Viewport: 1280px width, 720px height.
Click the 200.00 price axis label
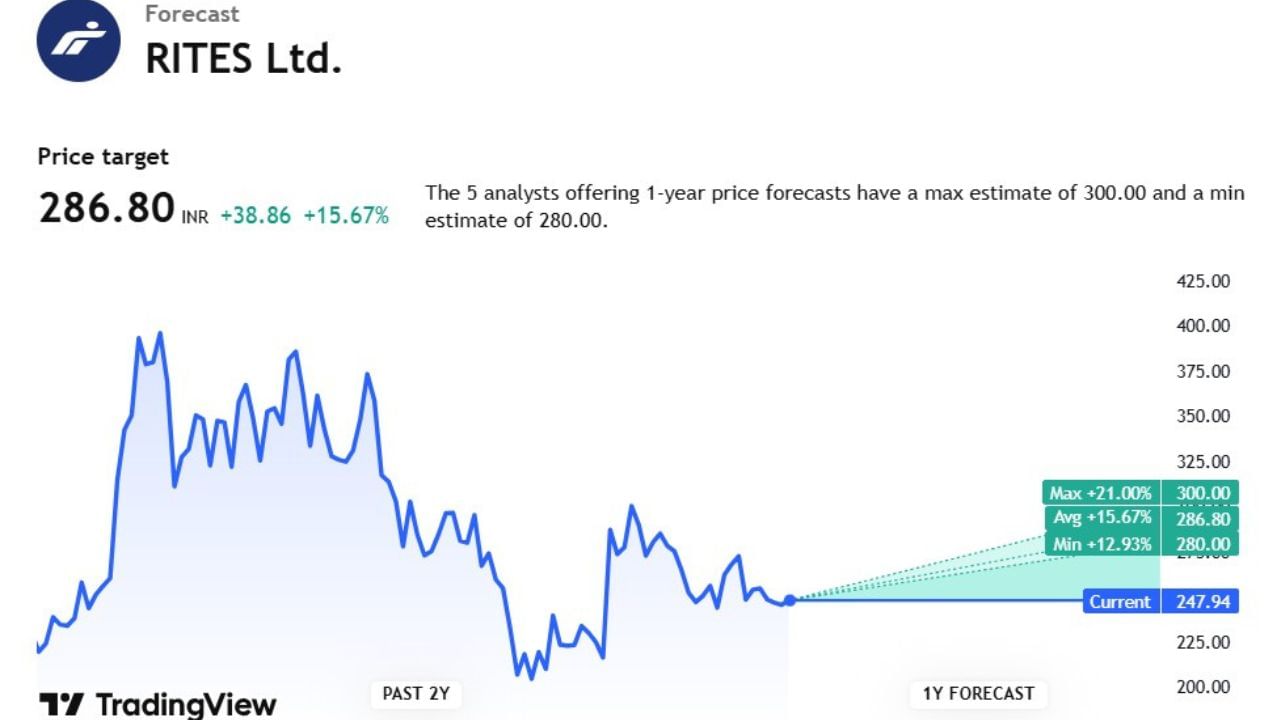(x=1203, y=687)
